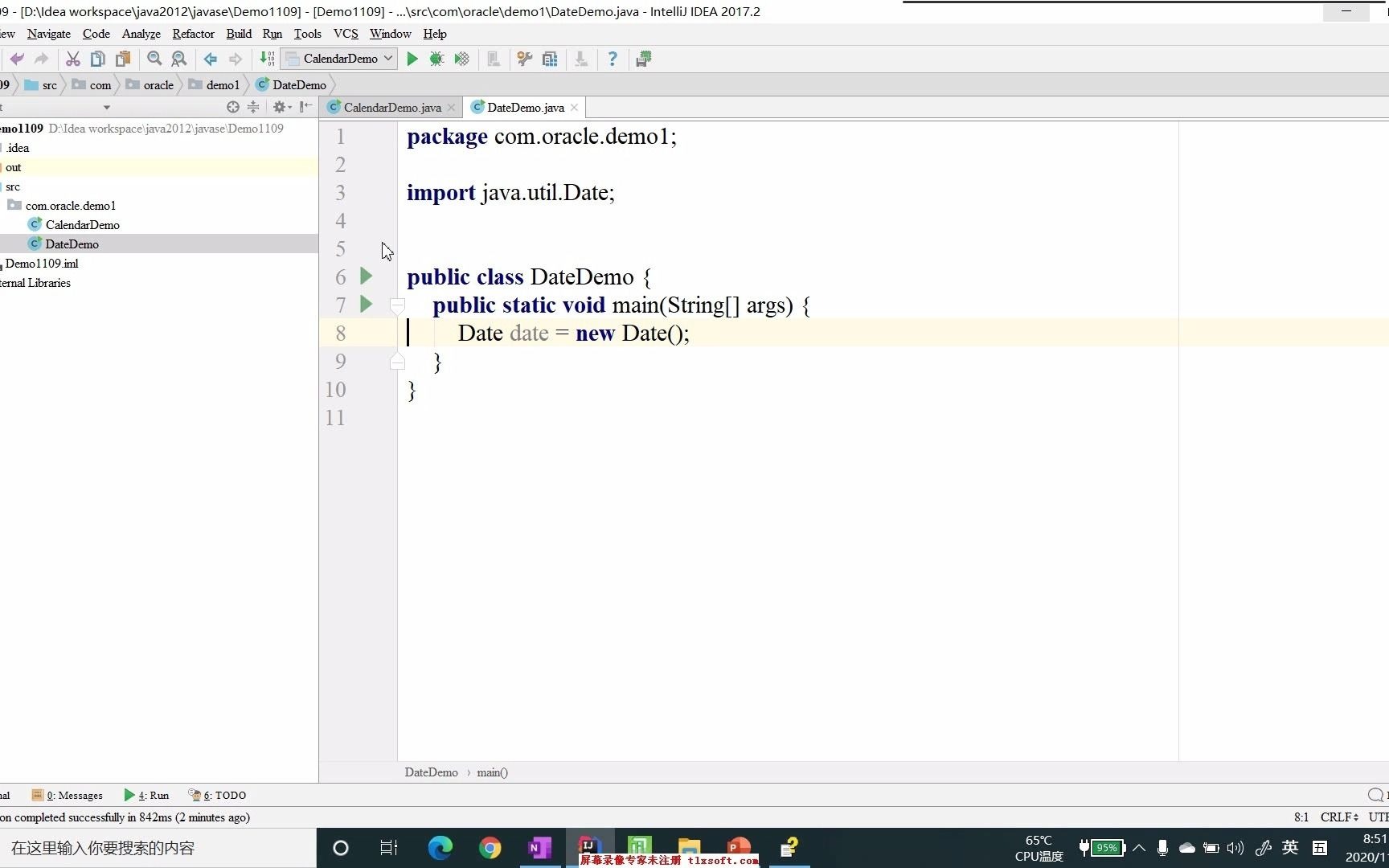Open the 0: Messages tool window
The image size is (1389, 868).
[x=68, y=795]
